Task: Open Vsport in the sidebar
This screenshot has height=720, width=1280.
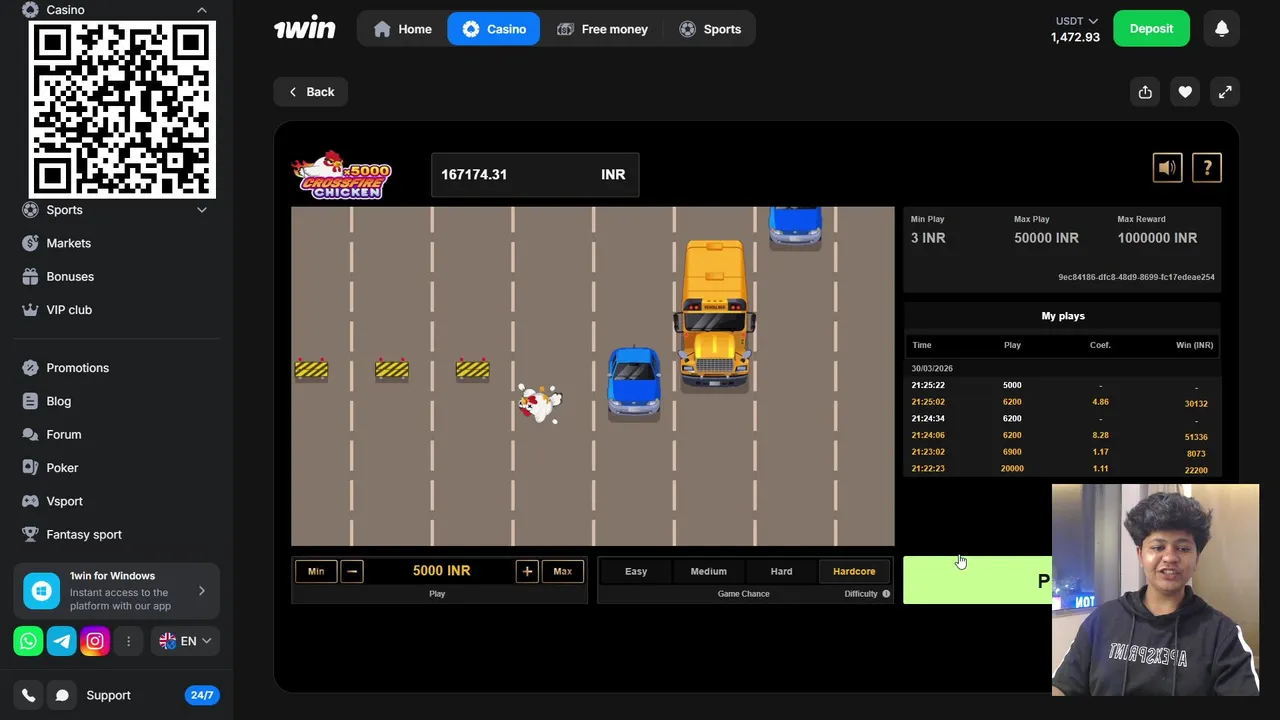Action: 64,501
